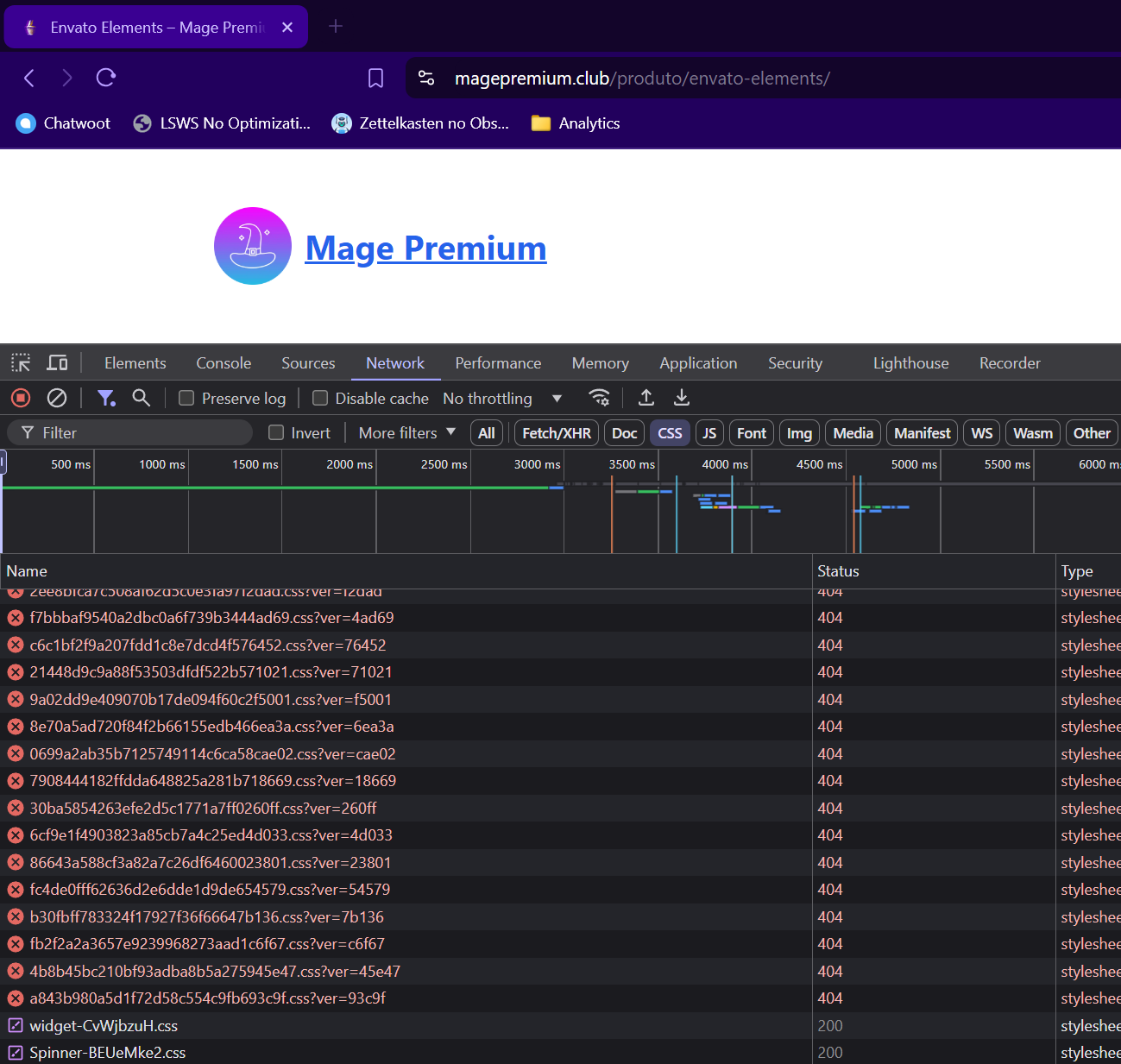Filter requests by WS type
The image size is (1121, 1064).
(x=982, y=433)
